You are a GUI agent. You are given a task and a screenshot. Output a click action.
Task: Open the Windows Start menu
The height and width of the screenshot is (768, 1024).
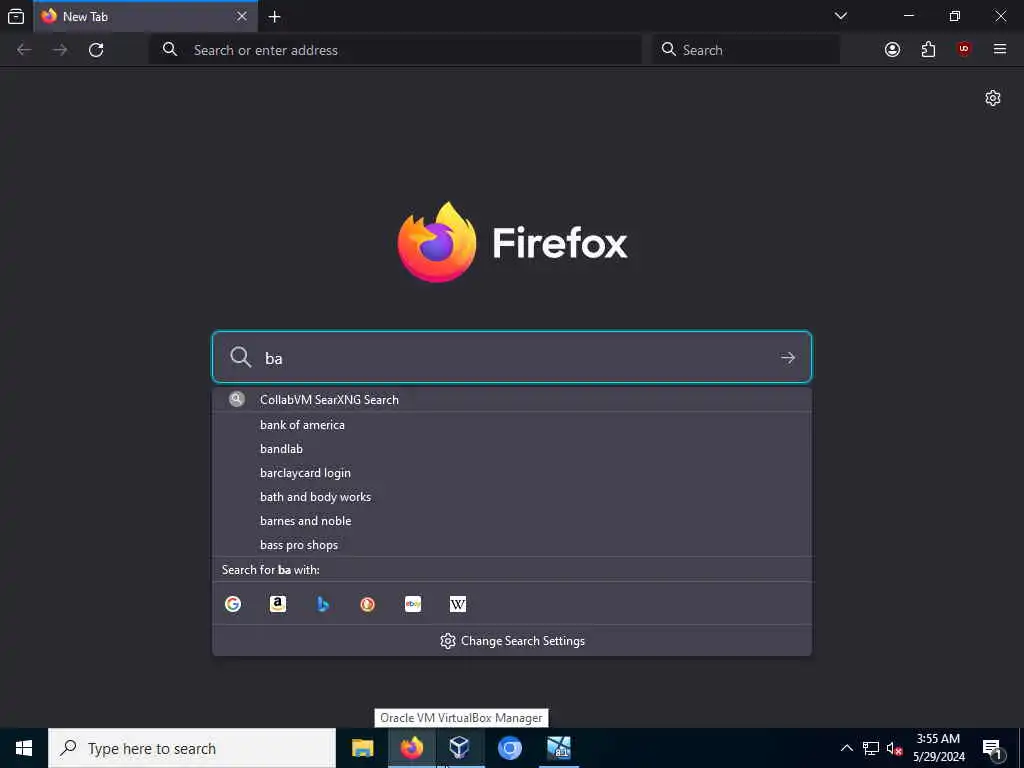(24, 748)
